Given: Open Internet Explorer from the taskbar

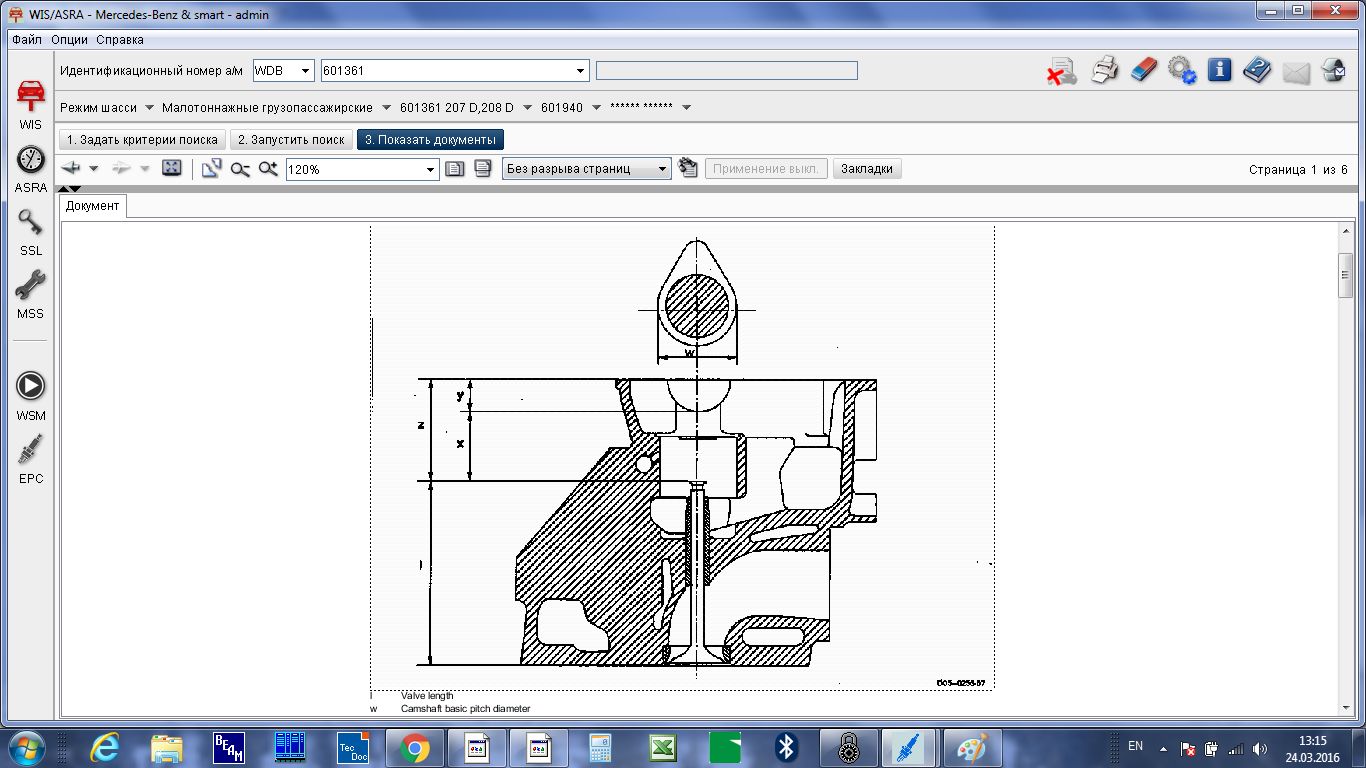Looking at the screenshot, I should point(104,747).
